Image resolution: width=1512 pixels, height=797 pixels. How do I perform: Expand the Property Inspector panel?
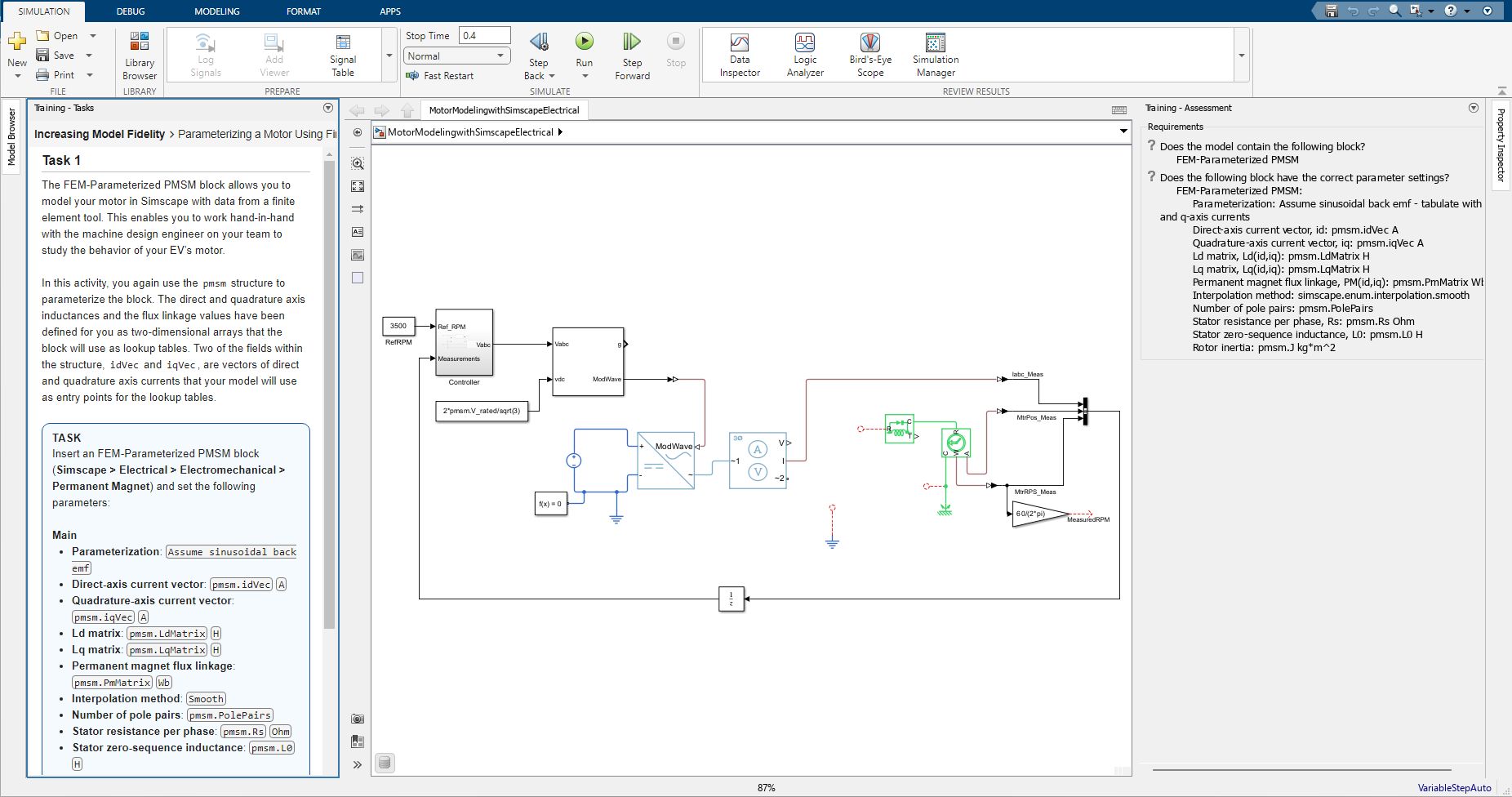click(1502, 147)
